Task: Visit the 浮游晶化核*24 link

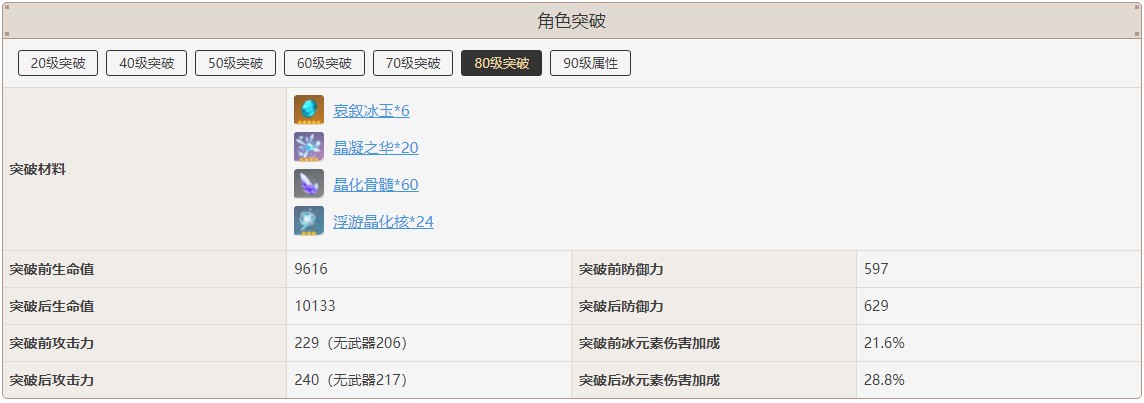Action: point(383,222)
